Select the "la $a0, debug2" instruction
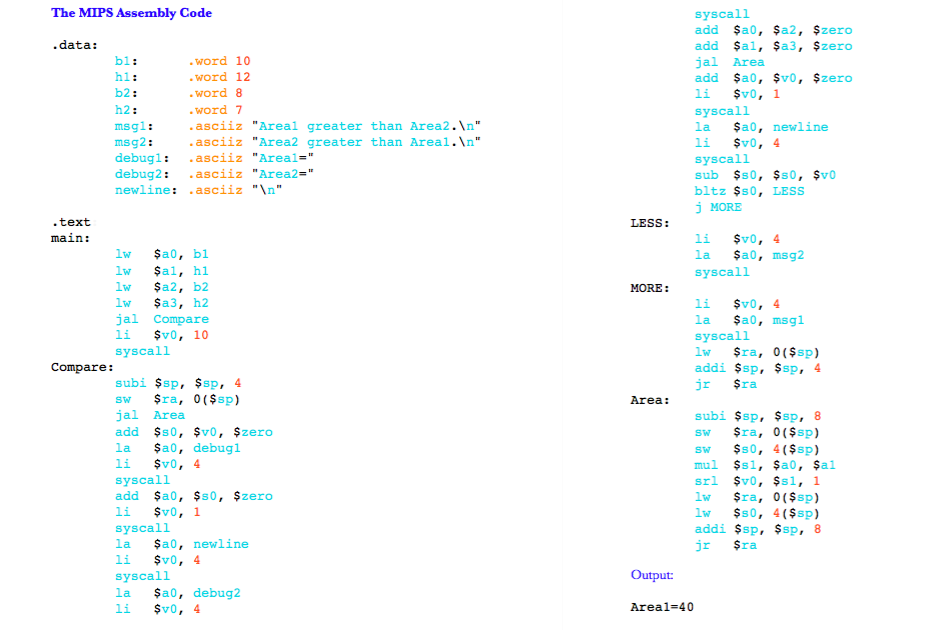The height and width of the screenshot is (630, 944). 178,593
